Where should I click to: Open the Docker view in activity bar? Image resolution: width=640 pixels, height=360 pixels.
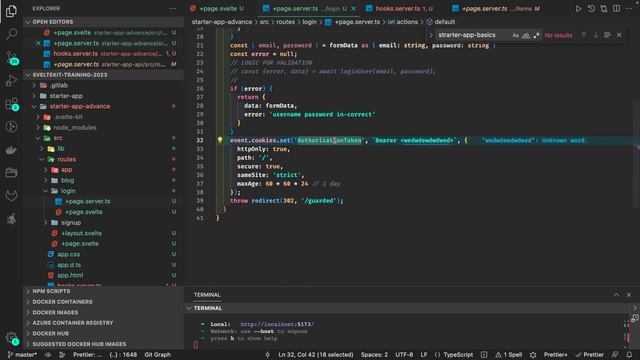(11, 150)
